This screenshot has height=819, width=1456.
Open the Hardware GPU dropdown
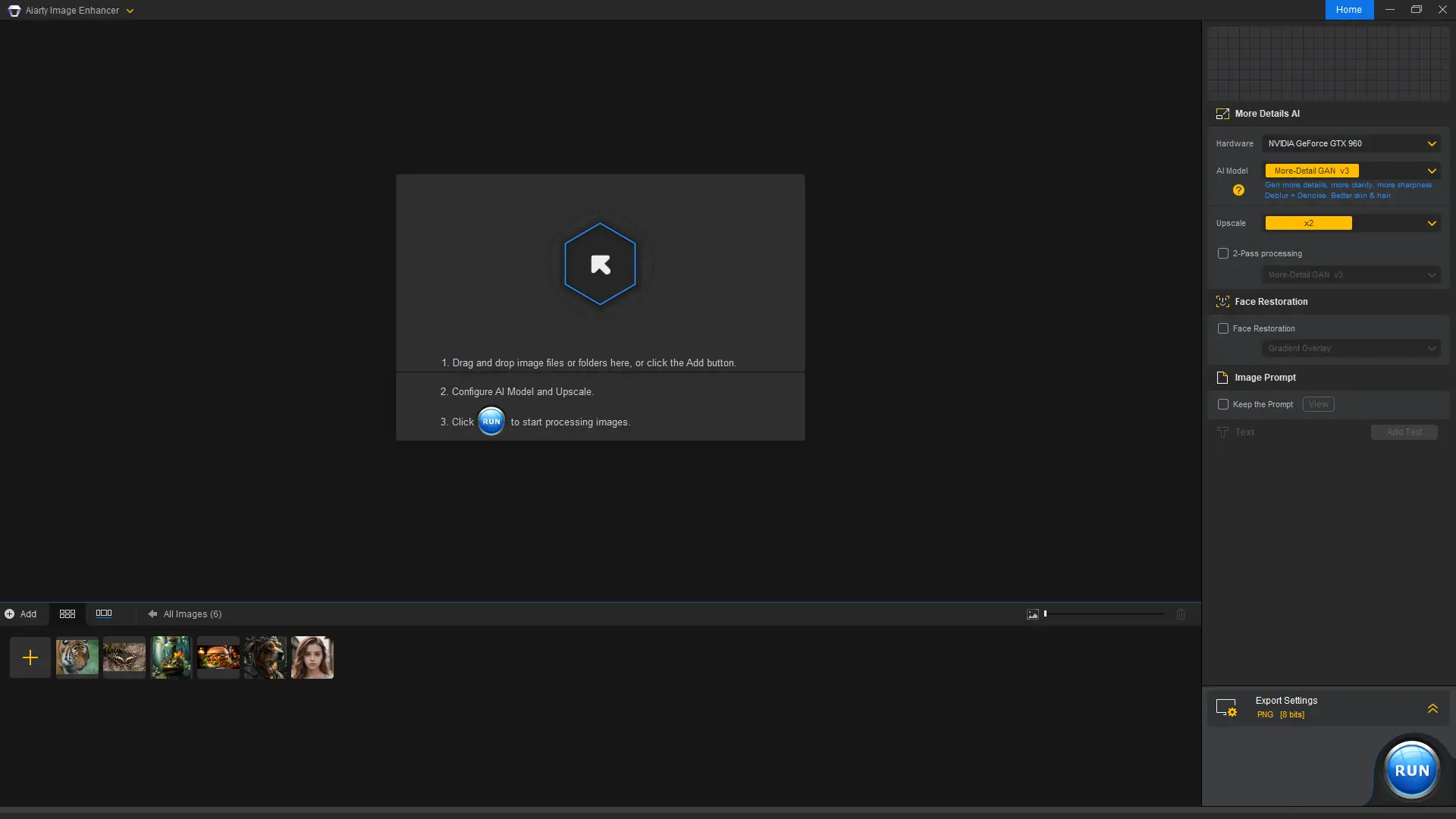(1351, 143)
